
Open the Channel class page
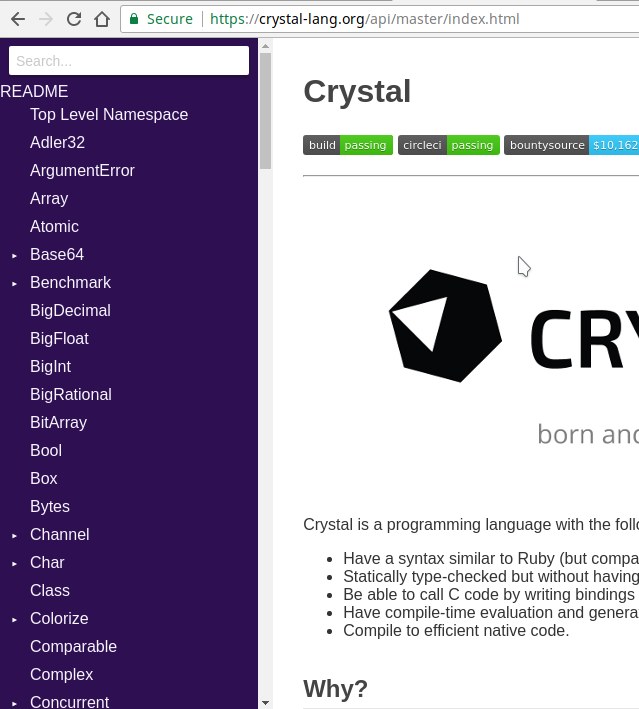60,535
